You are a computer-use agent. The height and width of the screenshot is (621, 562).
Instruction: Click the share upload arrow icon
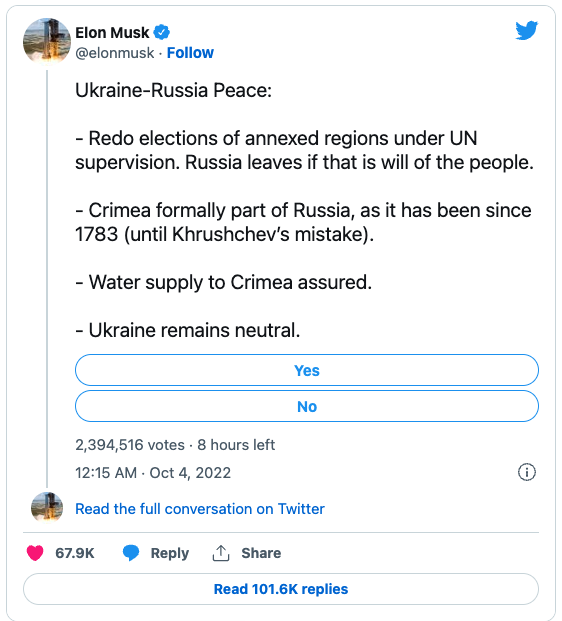point(221,553)
